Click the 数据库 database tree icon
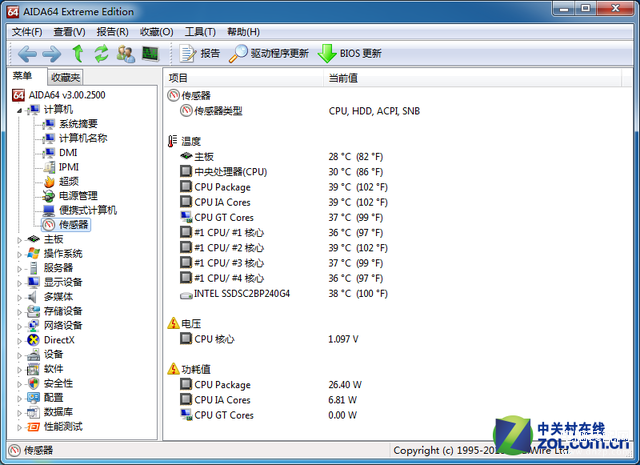 coord(33,412)
